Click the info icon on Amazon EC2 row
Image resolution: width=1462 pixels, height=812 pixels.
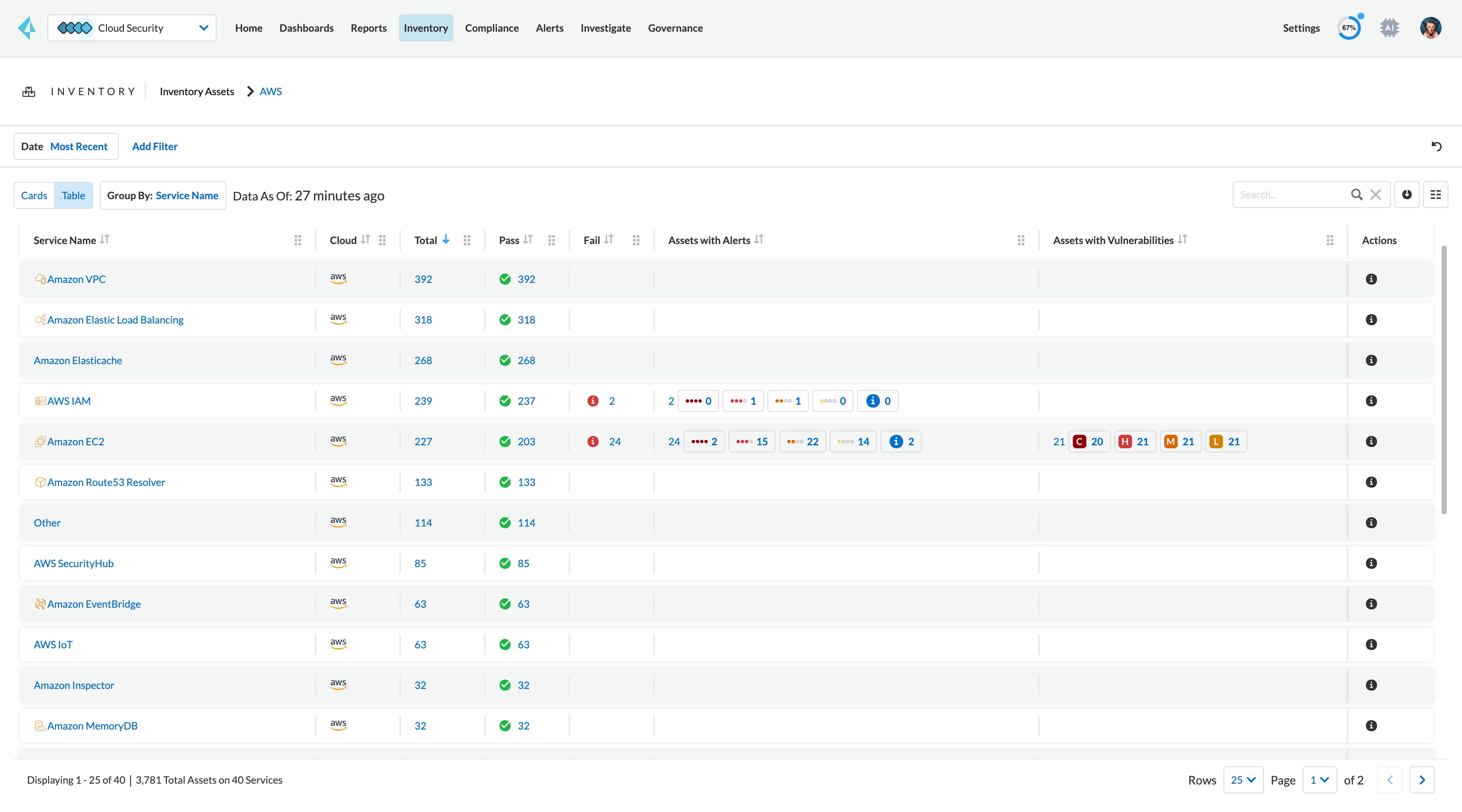[x=1372, y=441]
